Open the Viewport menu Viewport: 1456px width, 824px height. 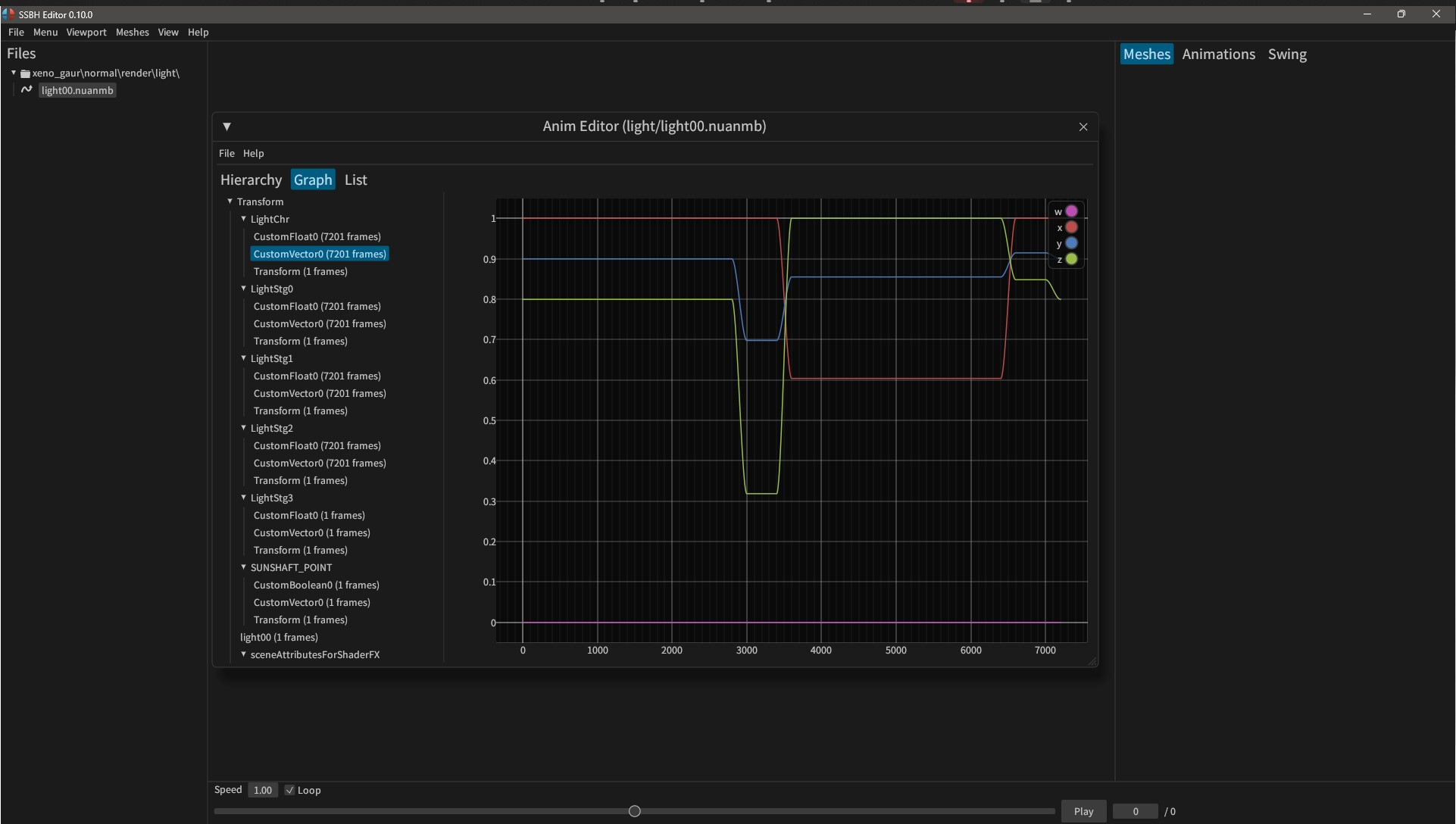(86, 33)
